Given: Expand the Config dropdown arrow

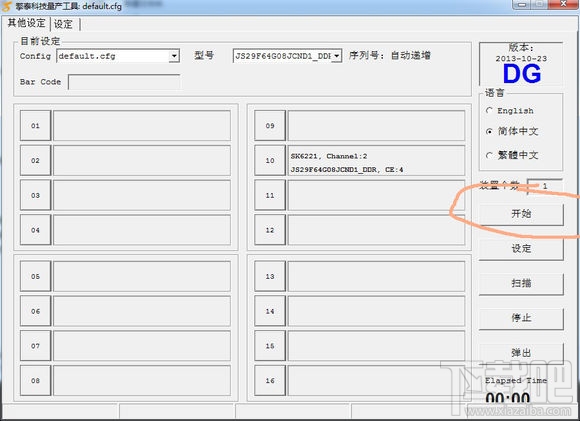Looking at the screenshot, I should point(174,56).
